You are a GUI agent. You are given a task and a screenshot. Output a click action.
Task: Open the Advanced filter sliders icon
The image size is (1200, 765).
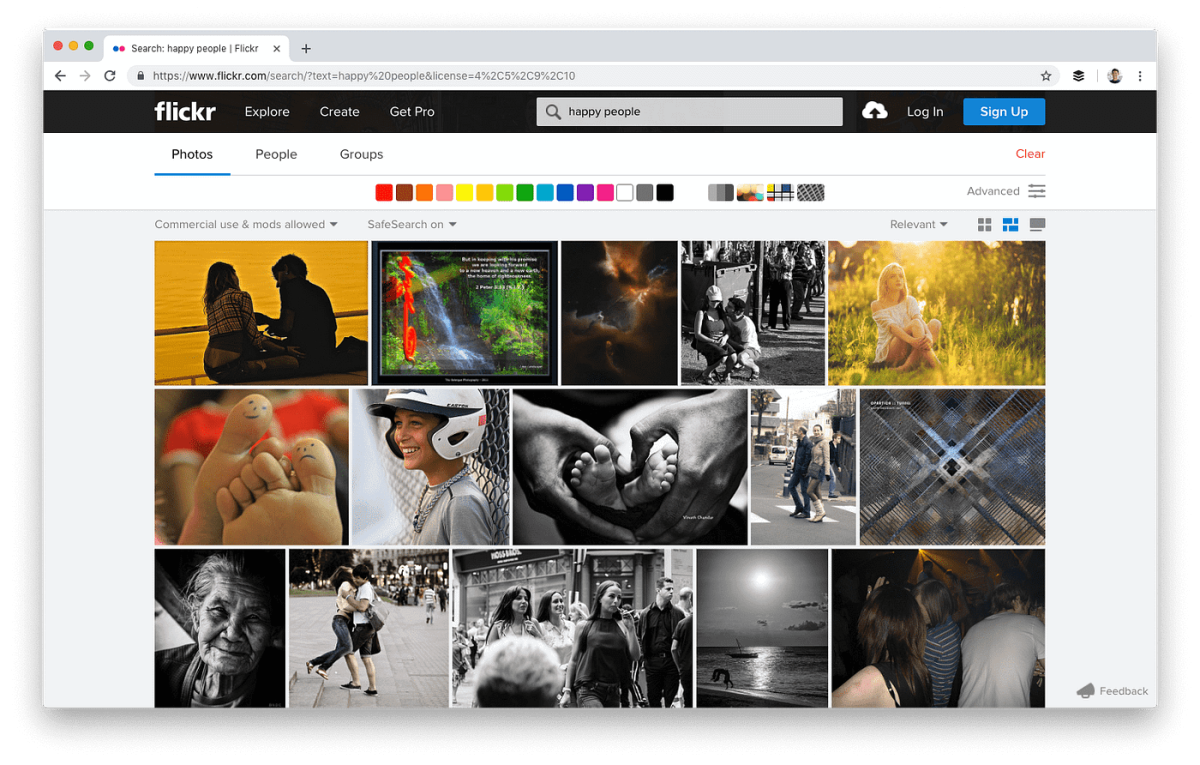[x=1037, y=191]
